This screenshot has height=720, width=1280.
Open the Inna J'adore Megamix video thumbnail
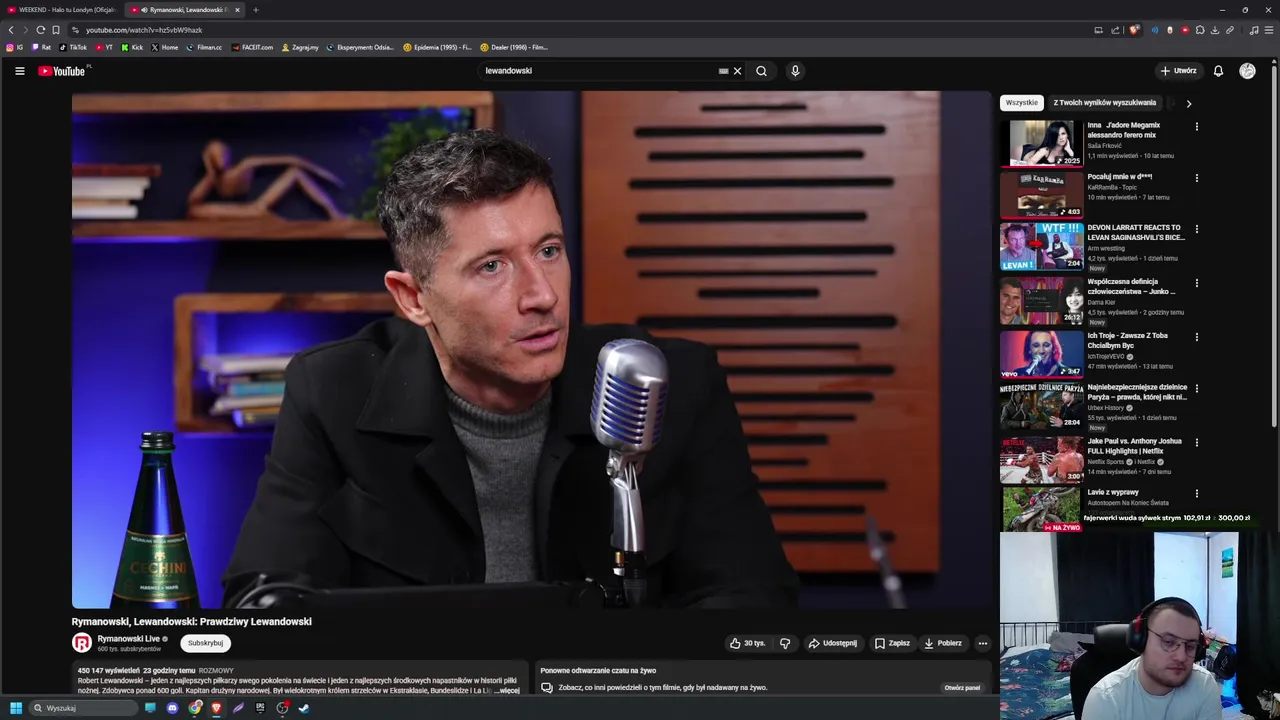click(1041, 143)
